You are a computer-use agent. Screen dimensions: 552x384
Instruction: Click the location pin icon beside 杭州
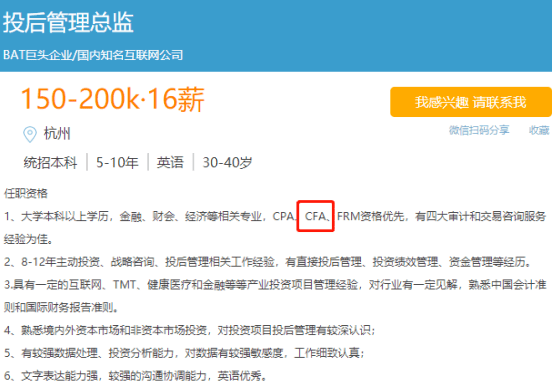click(30, 134)
